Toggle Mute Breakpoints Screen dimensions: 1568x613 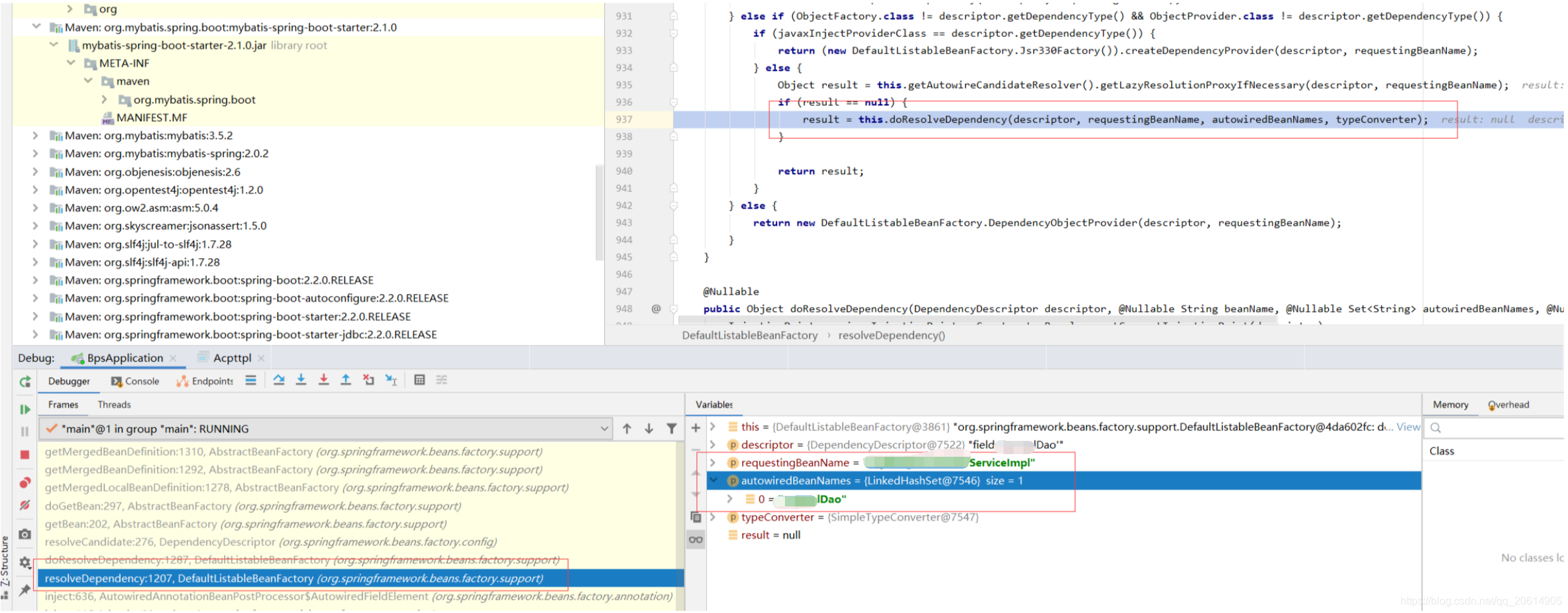pos(25,506)
